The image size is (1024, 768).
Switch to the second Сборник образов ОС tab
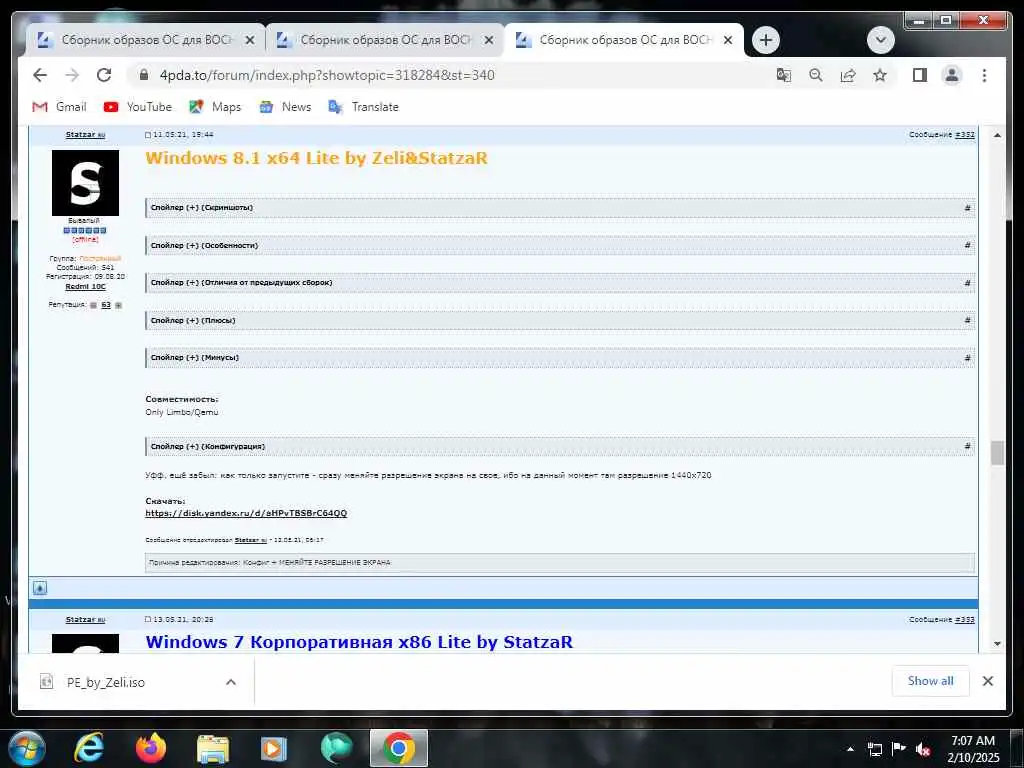point(384,40)
